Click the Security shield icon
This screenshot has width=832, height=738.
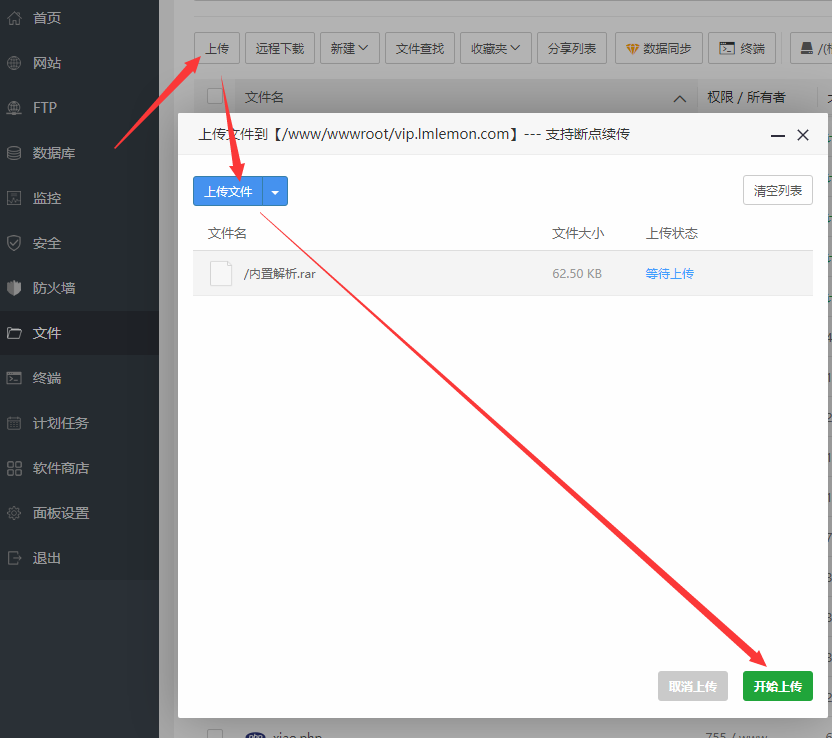(14, 243)
